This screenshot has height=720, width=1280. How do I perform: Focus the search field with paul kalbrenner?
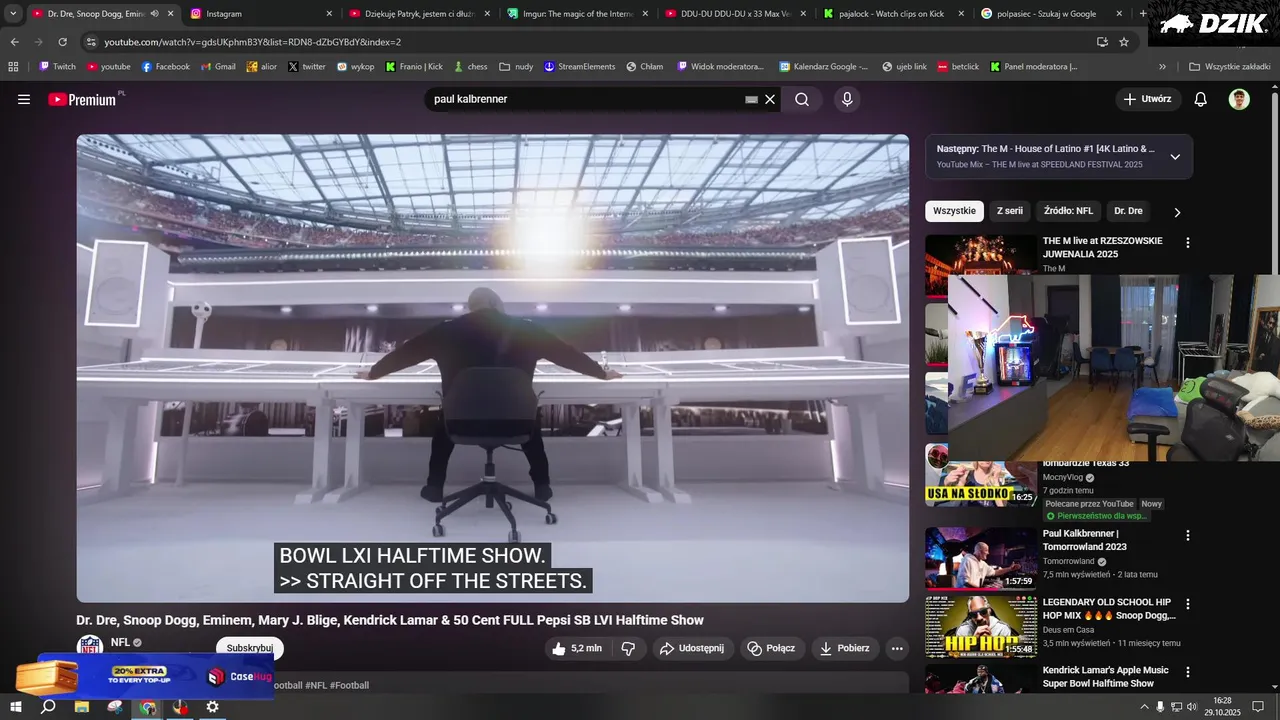coord(585,99)
